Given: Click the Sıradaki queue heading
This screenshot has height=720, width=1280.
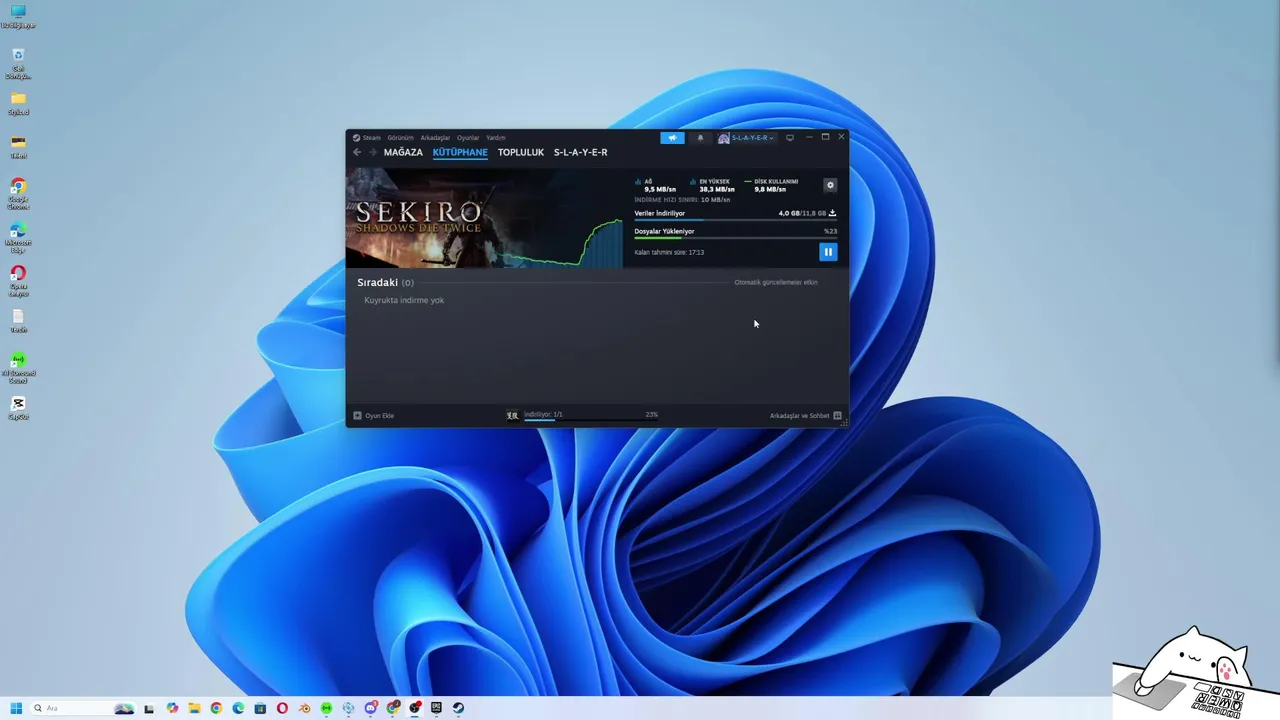Looking at the screenshot, I should tap(385, 282).
